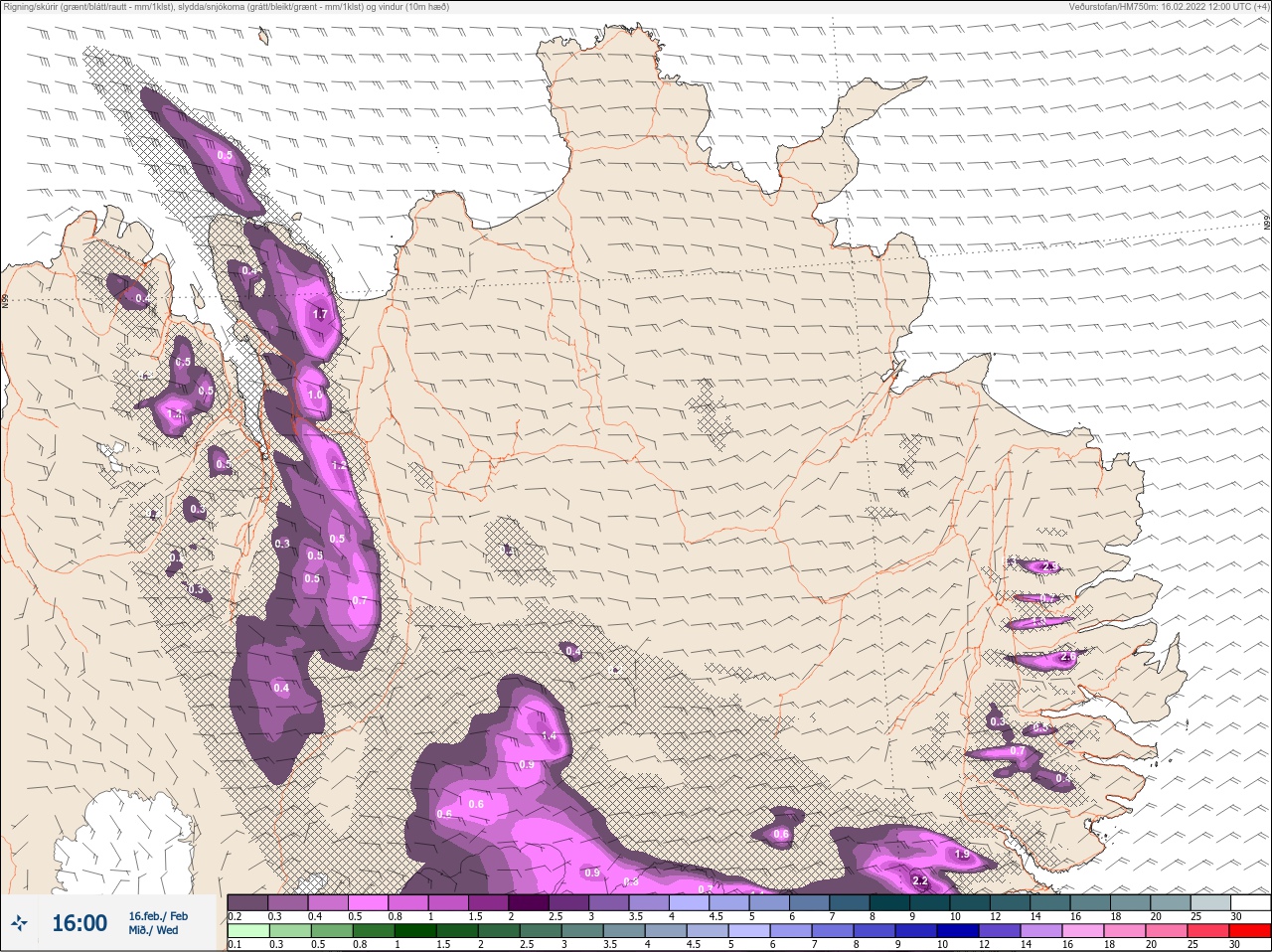The width and height of the screenshot is (1272, 952).
Task: Select the bright red swatch ending green-red legend
Action: (1249, 931)
